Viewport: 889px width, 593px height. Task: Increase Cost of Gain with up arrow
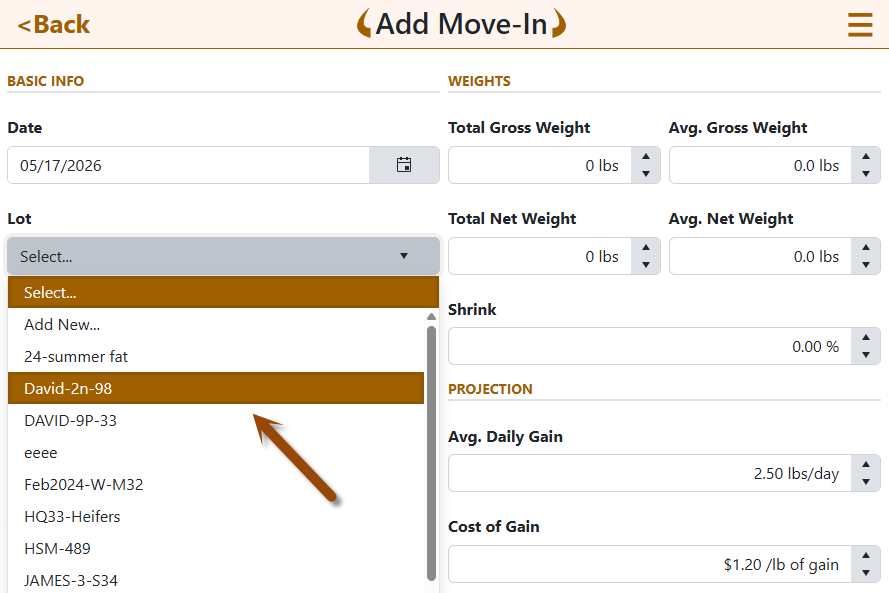point(866,556)
